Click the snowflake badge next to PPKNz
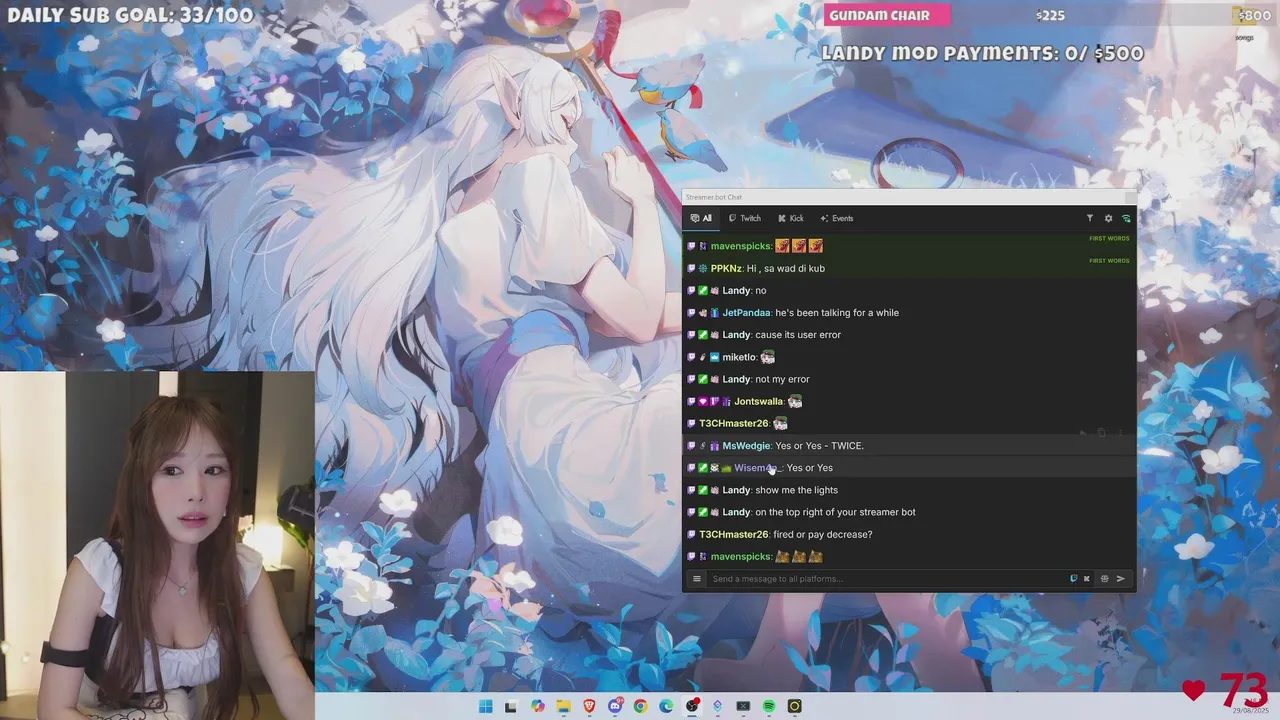1280x720 pixels. (x=703, y=268)
